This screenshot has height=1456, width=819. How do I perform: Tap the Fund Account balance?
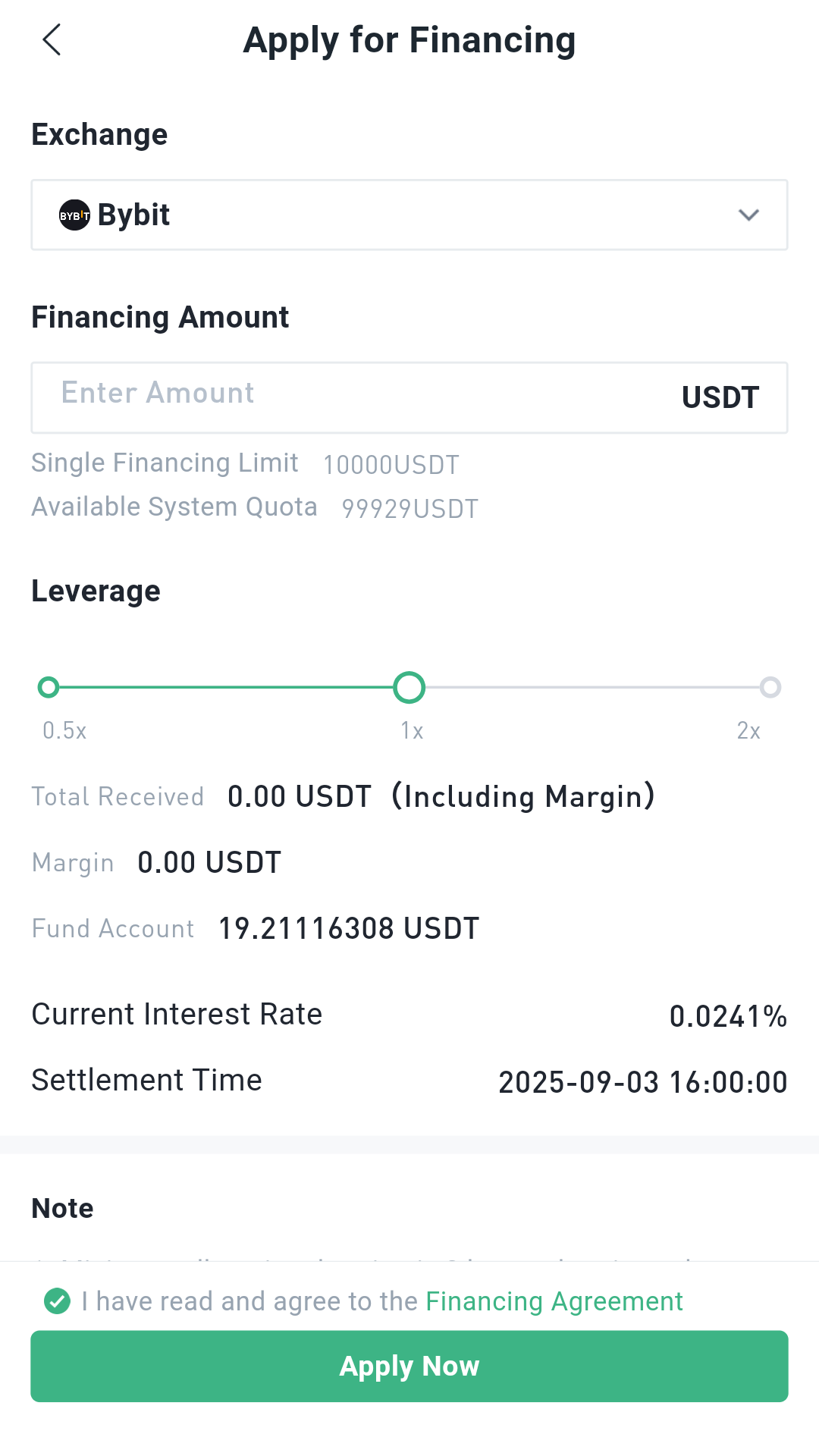coord(349,928)
